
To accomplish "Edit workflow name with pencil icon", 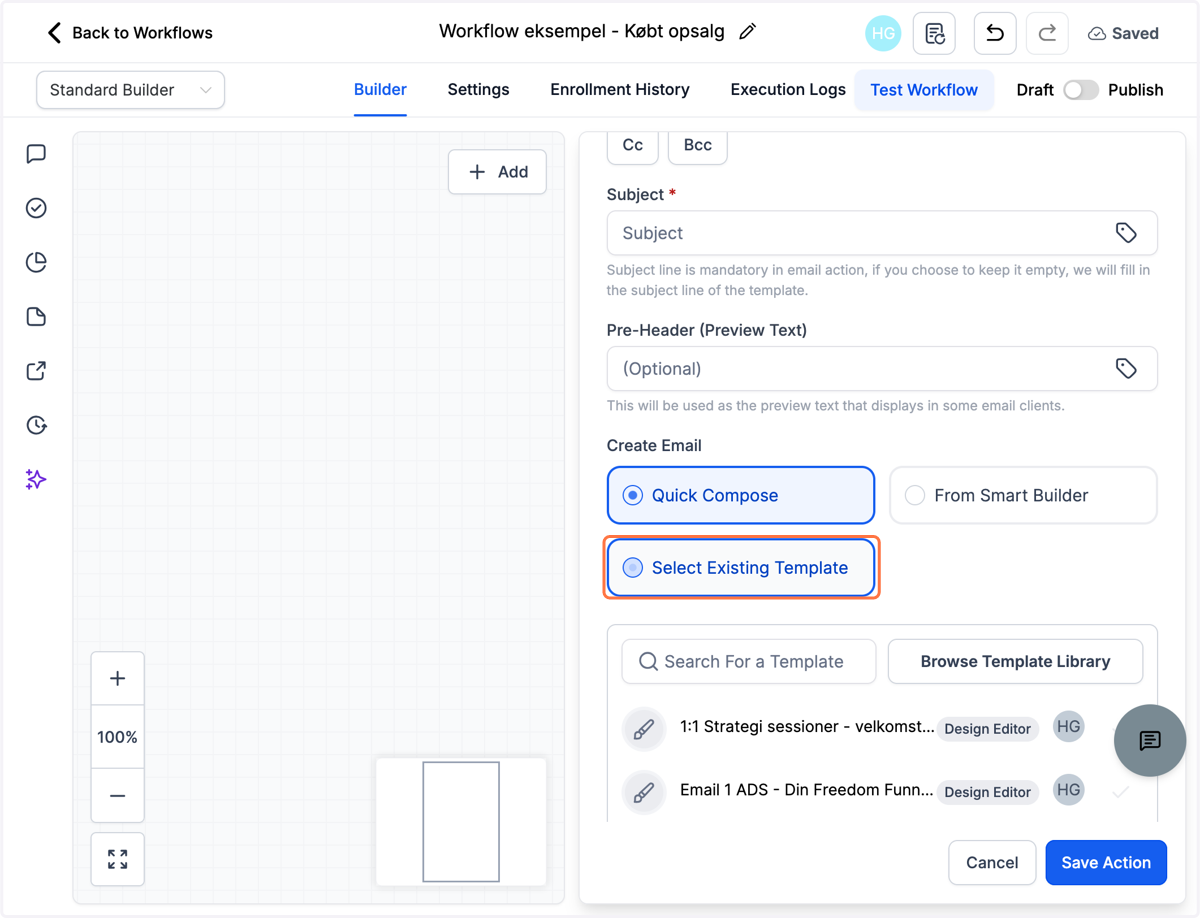I will (x=747, y=32).
